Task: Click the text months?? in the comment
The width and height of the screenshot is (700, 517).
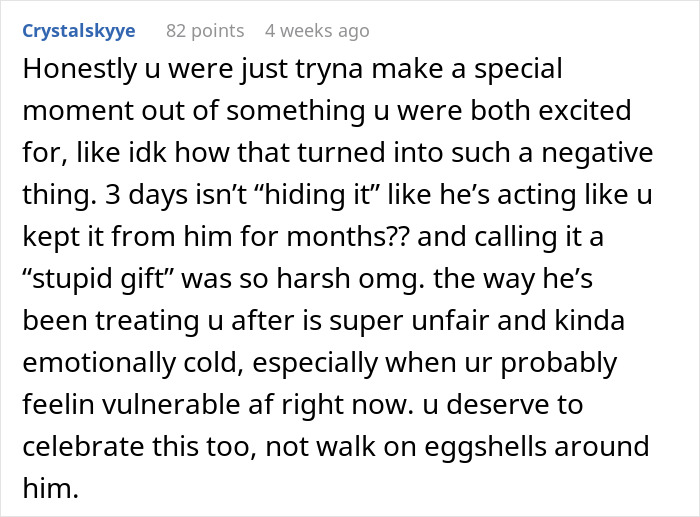Action: [347, 237]
